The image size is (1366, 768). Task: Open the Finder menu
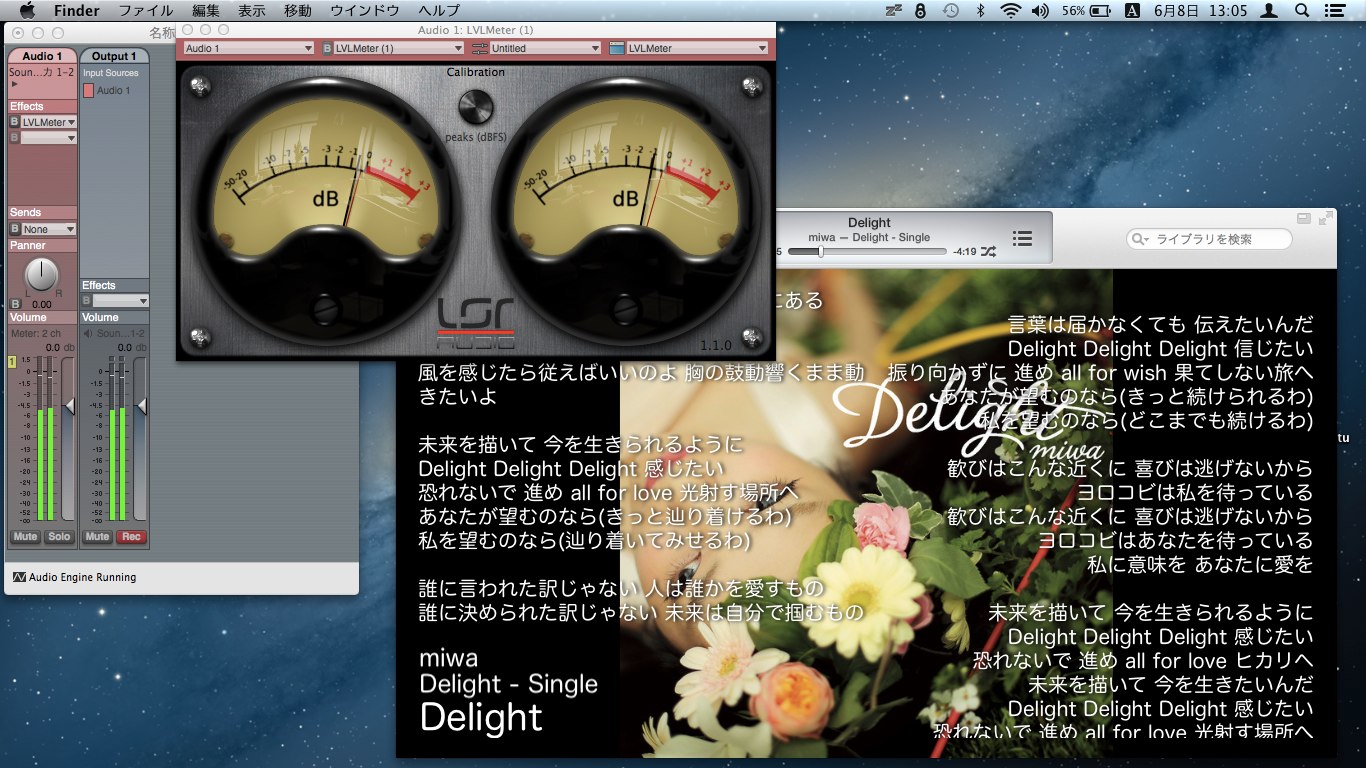pos(76,11)
